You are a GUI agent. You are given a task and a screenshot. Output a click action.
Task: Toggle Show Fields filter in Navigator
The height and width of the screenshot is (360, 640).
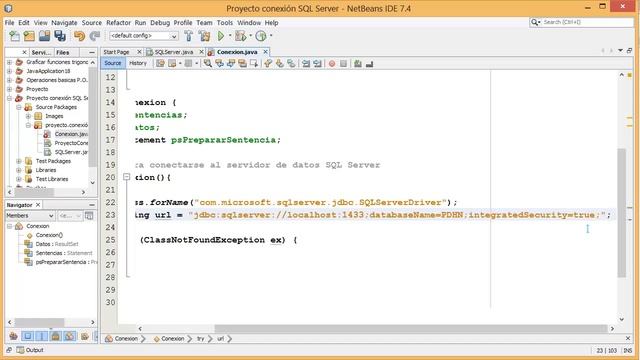click(x=27, y=336)
